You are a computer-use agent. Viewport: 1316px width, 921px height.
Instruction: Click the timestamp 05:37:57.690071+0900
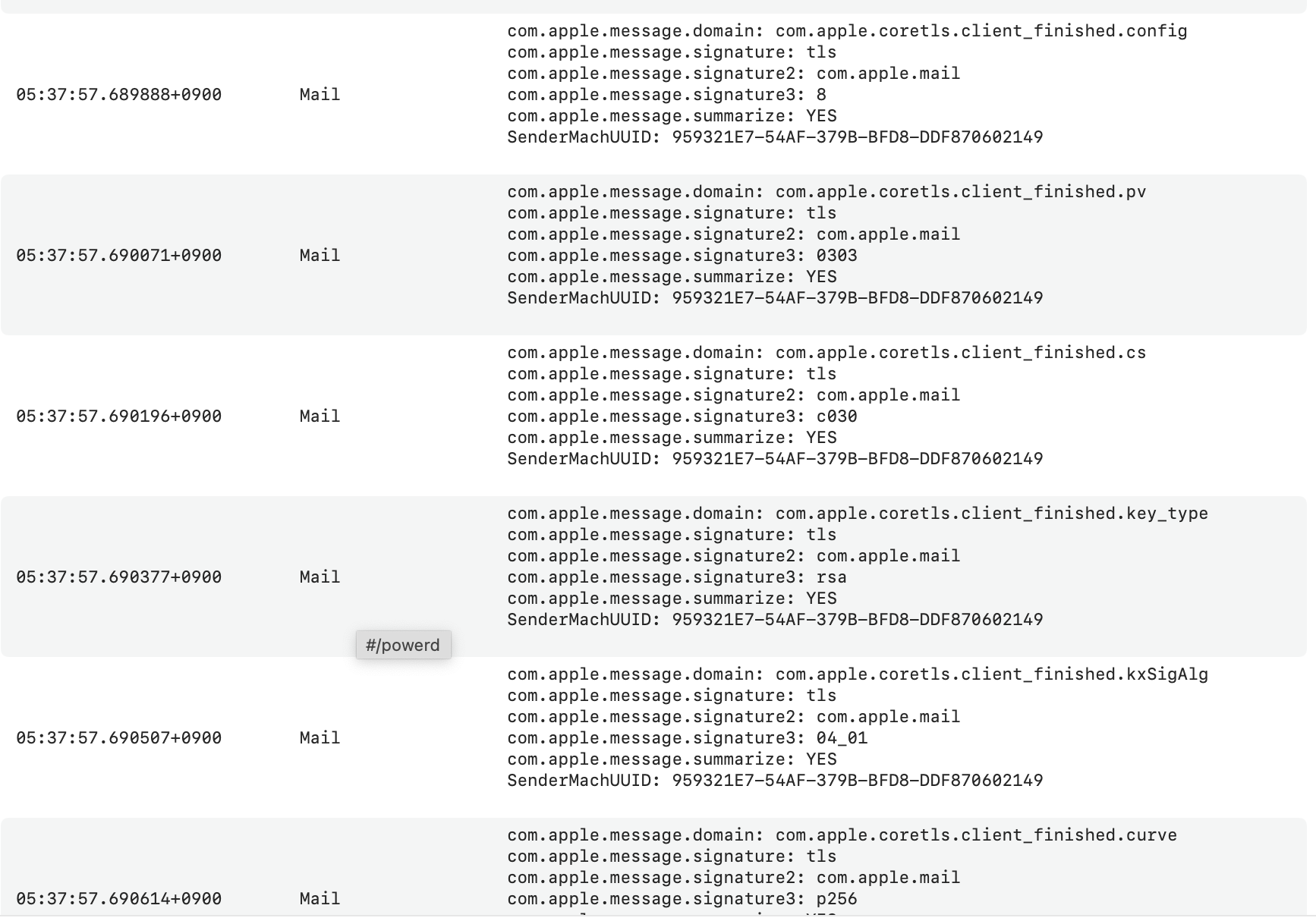[x=119, y=256]
